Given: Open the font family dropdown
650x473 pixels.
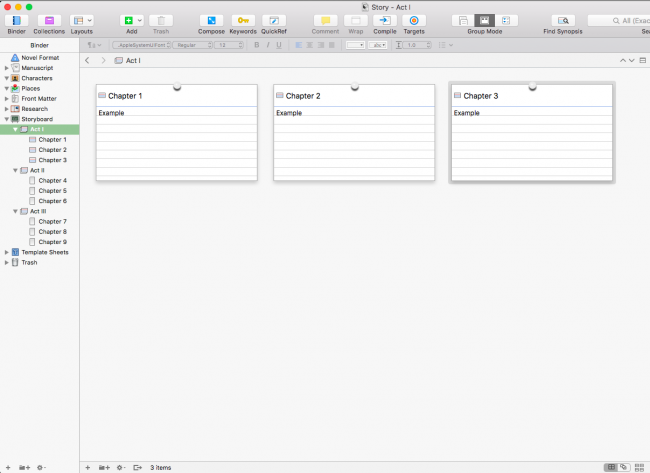Looking at the screenshot, I should [x=142, y=45].
